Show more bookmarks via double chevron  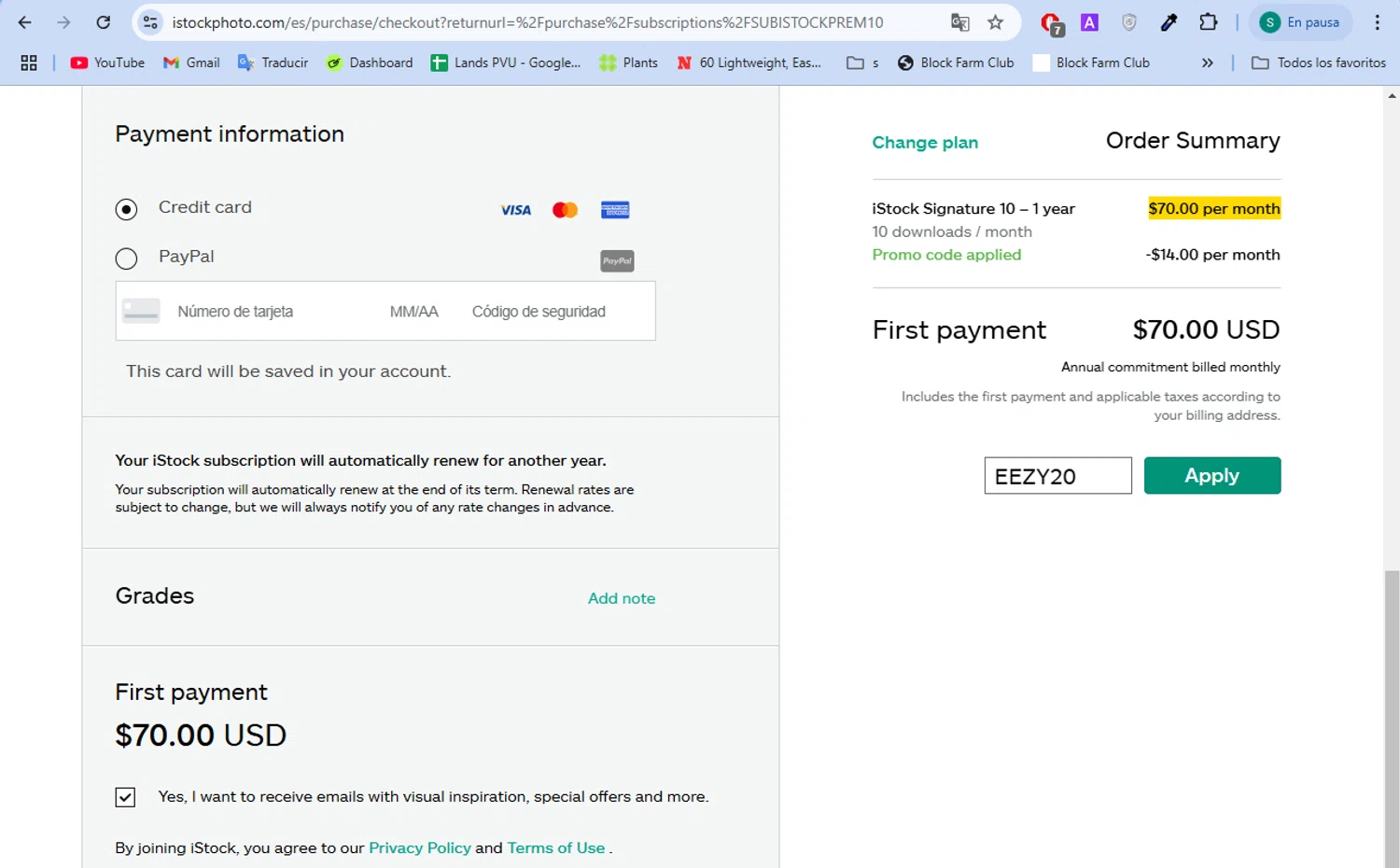(1207, 63)
